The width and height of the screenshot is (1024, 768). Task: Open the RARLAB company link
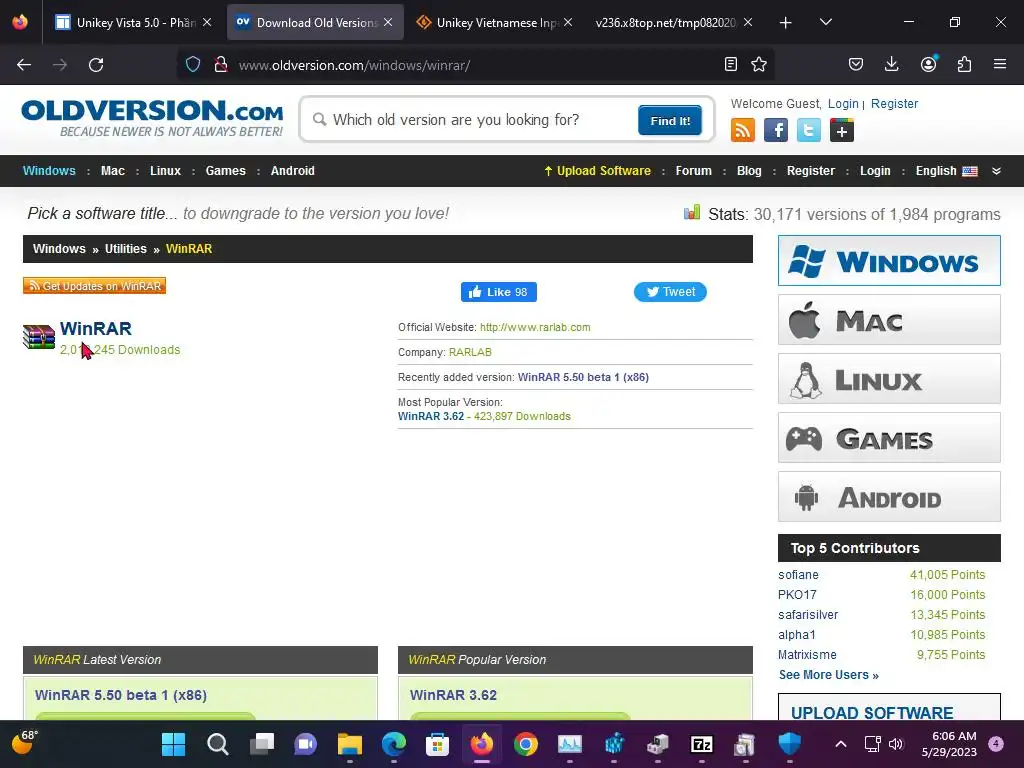click(x=470, y=352)
